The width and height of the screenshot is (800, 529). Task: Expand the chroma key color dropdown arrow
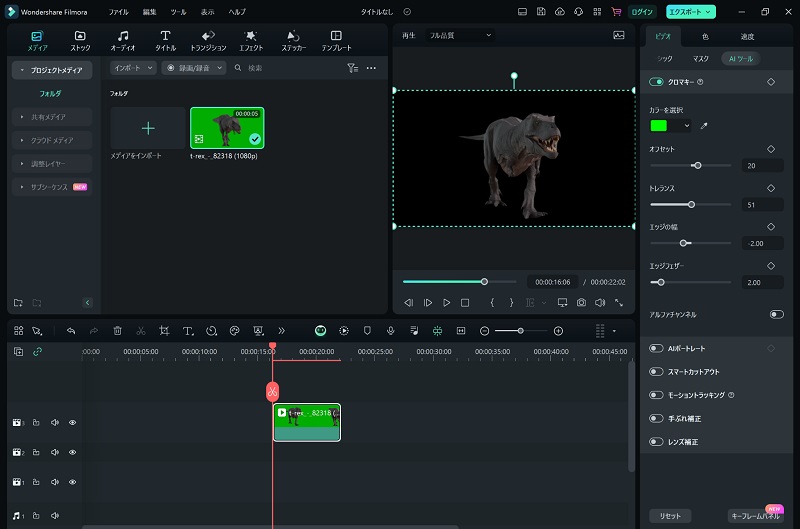(687, 126)
